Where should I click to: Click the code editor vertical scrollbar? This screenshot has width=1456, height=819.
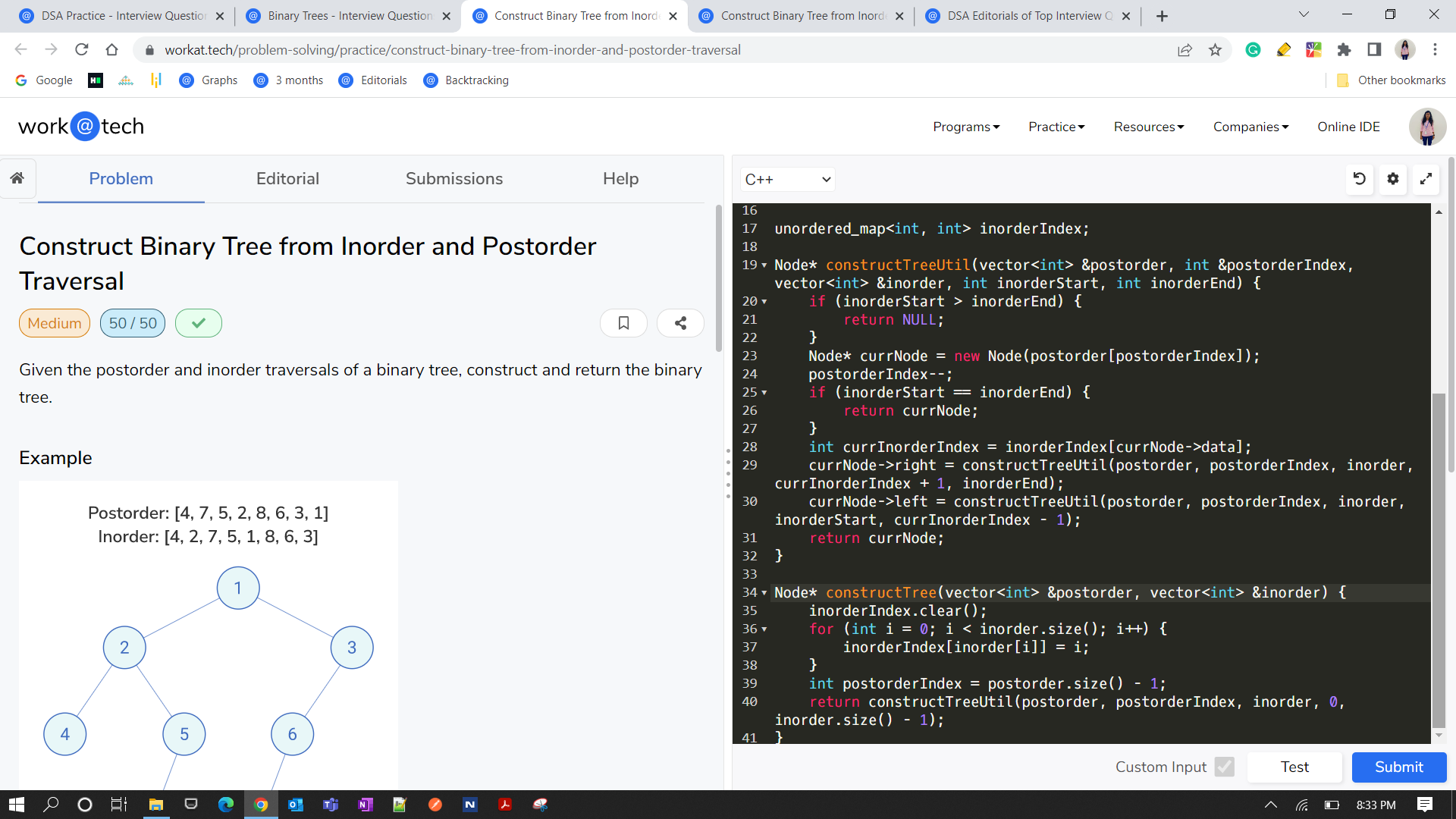tap(1439, 561)
